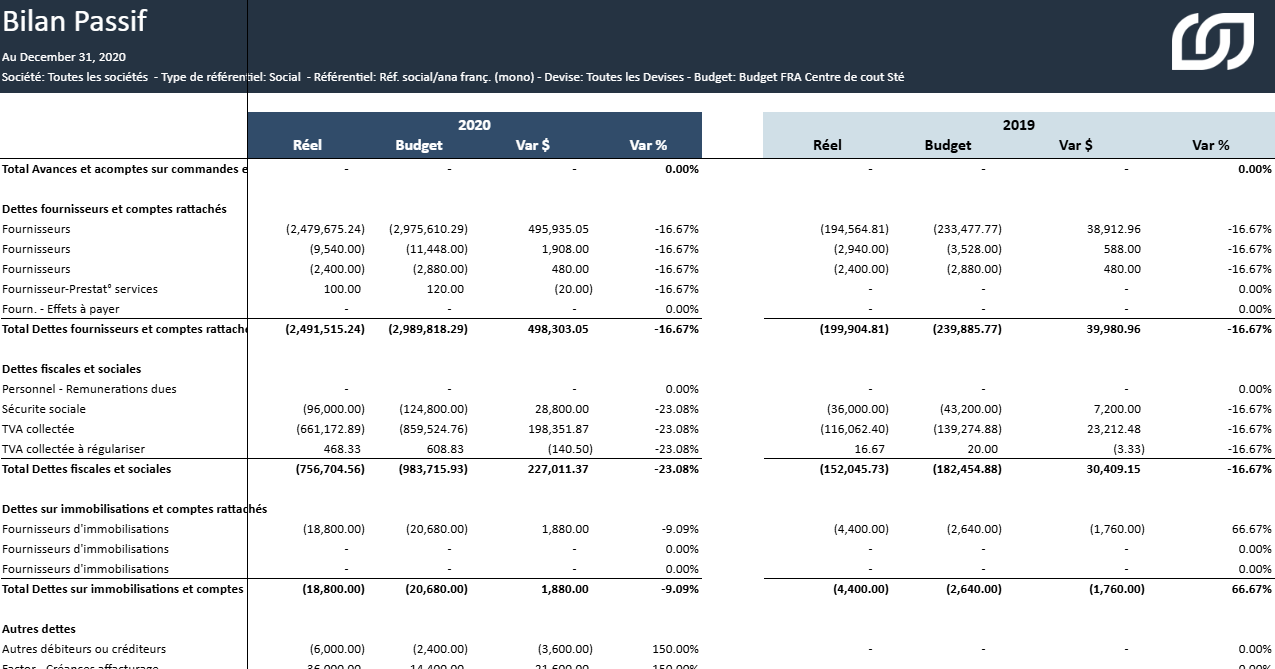Click the 'Au December 31, 2020' date line
Image resolution: width=1275 pixels, height=669 pixels.
[64, 57]
